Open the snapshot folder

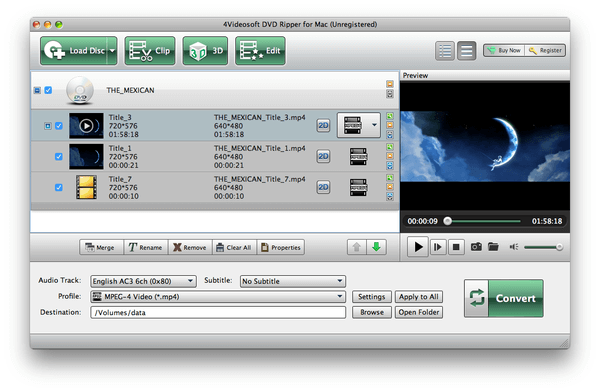tap(493, 247)
